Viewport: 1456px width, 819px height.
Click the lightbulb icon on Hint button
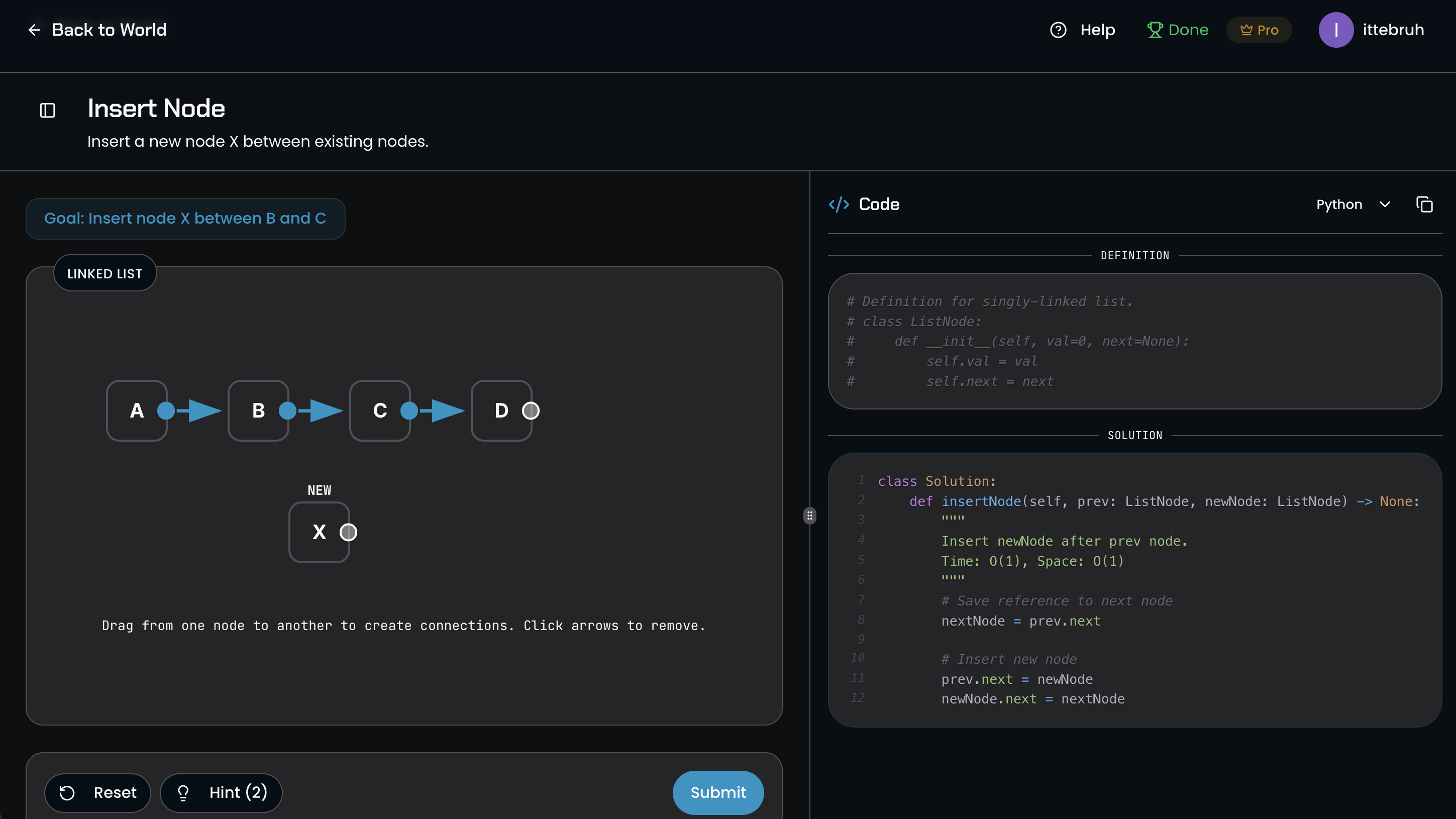pos(182,792)
